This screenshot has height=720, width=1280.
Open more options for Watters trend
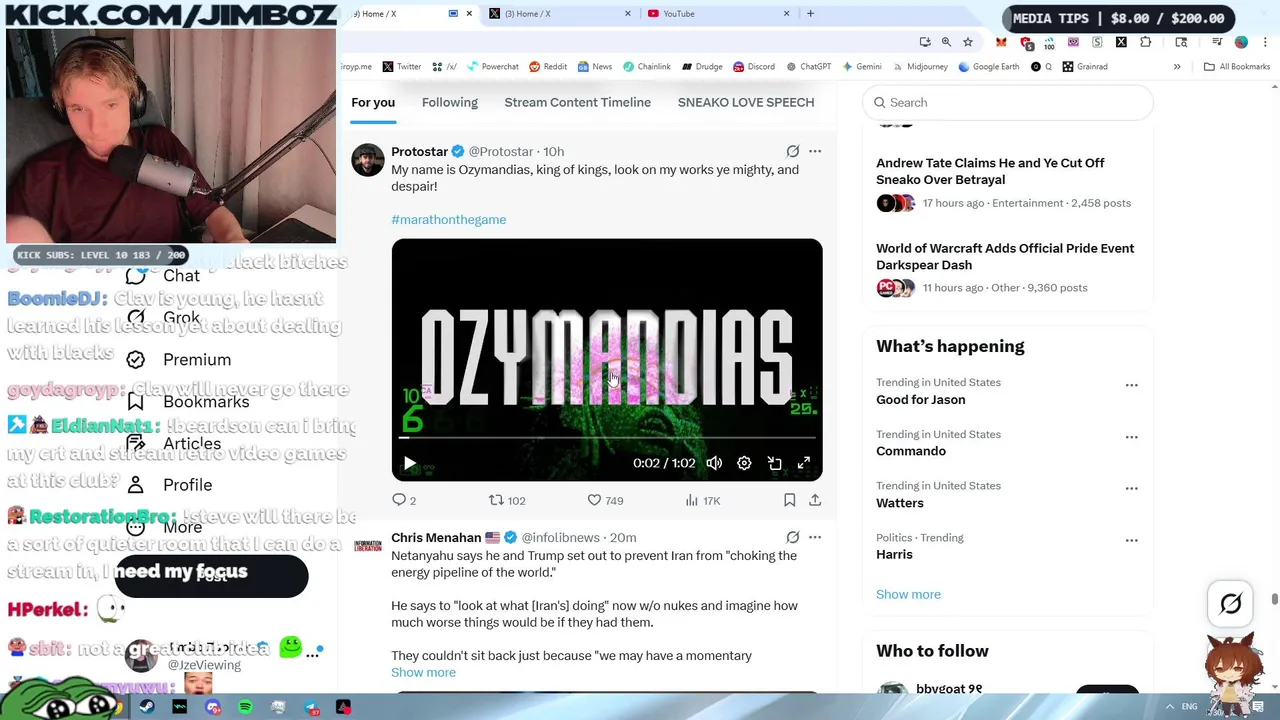1131,489
